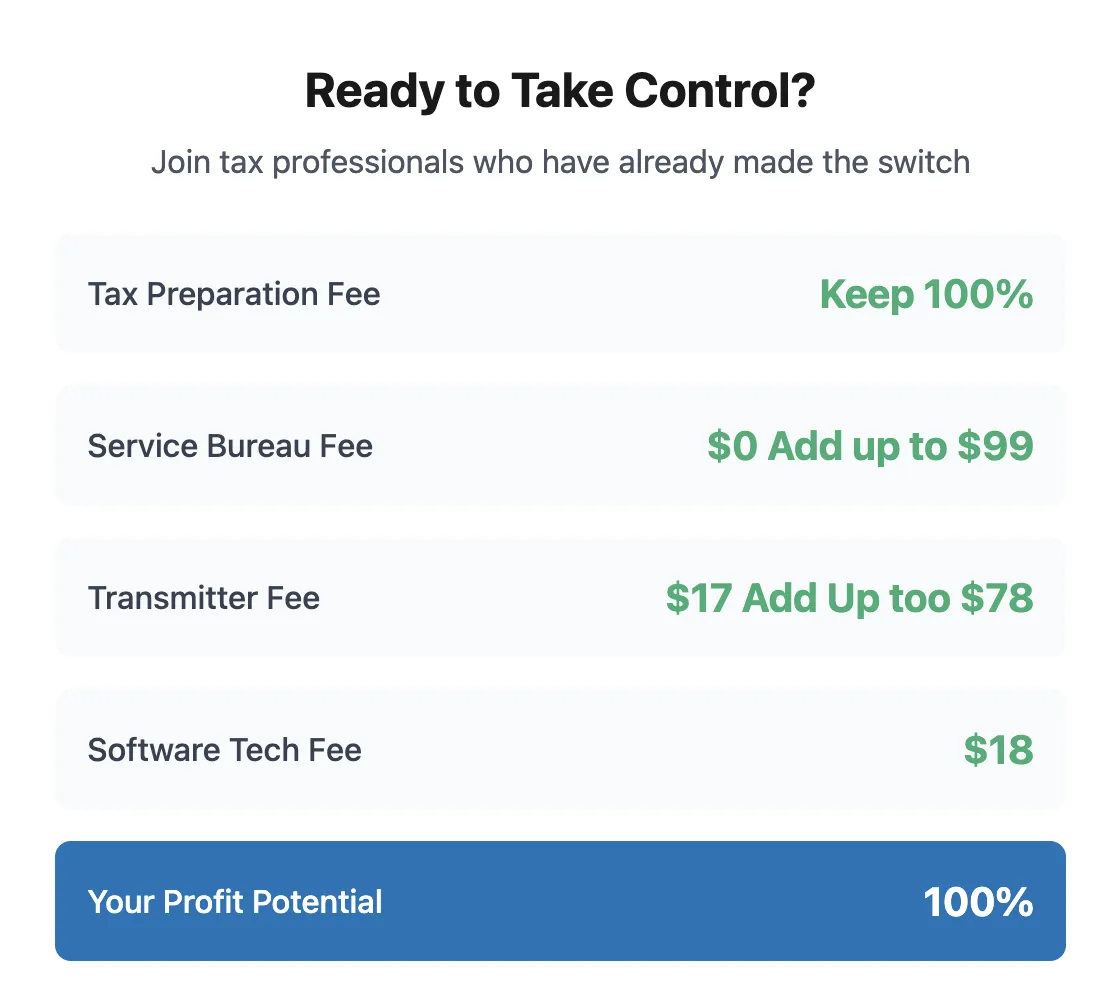Click the '$78' amount in Transmitter row

point(997,598)
